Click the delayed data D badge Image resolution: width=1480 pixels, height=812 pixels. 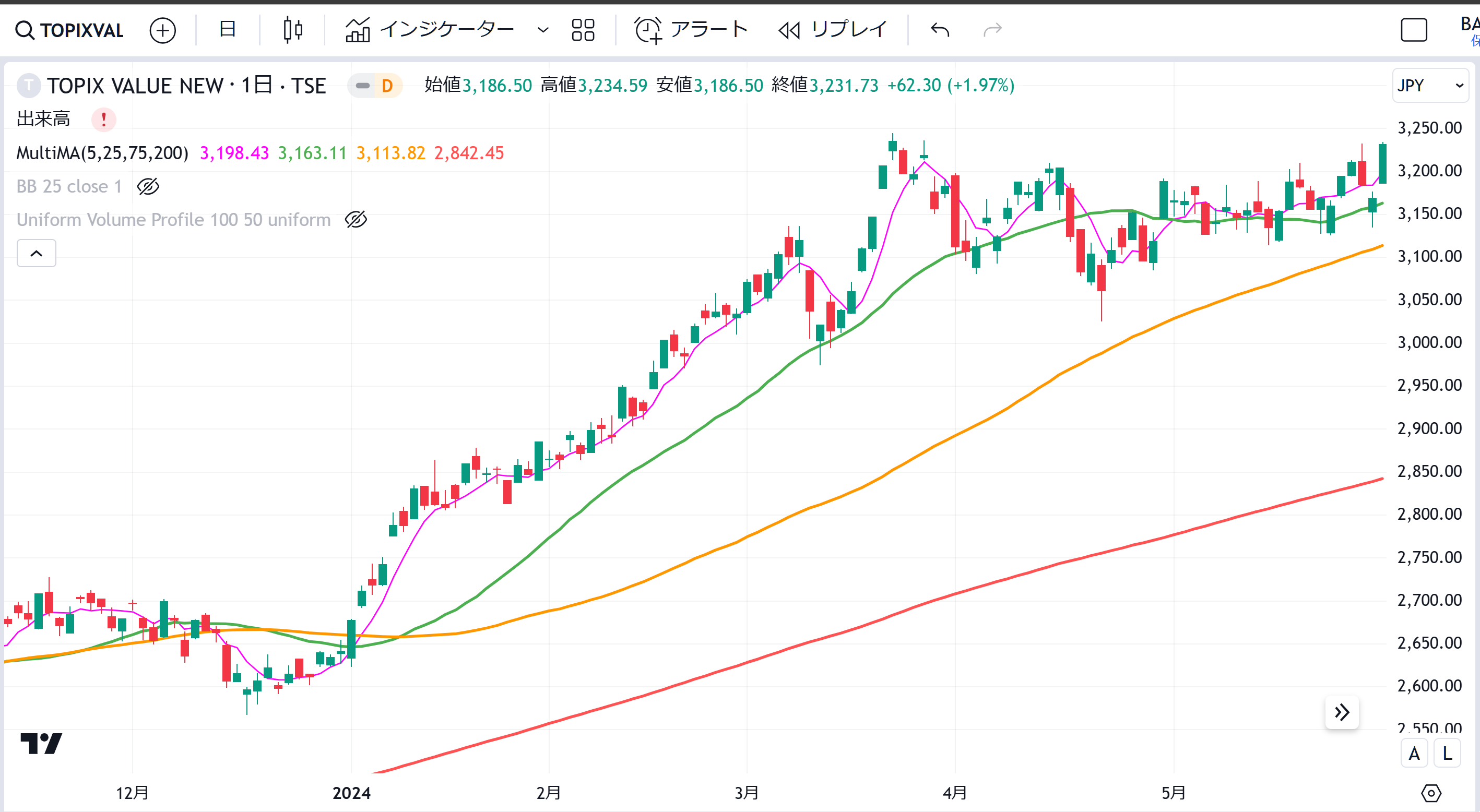pyautogui.click(x=387, y=86)
